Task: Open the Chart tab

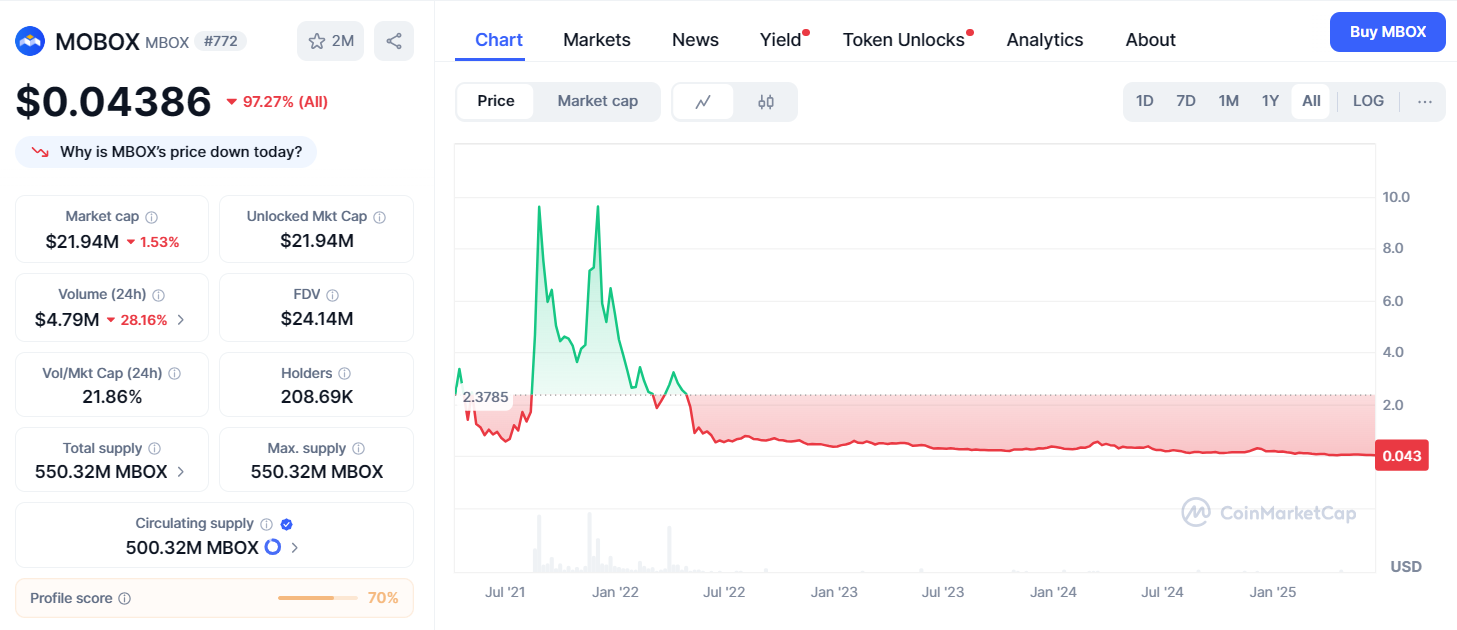Action: [499, 40]
